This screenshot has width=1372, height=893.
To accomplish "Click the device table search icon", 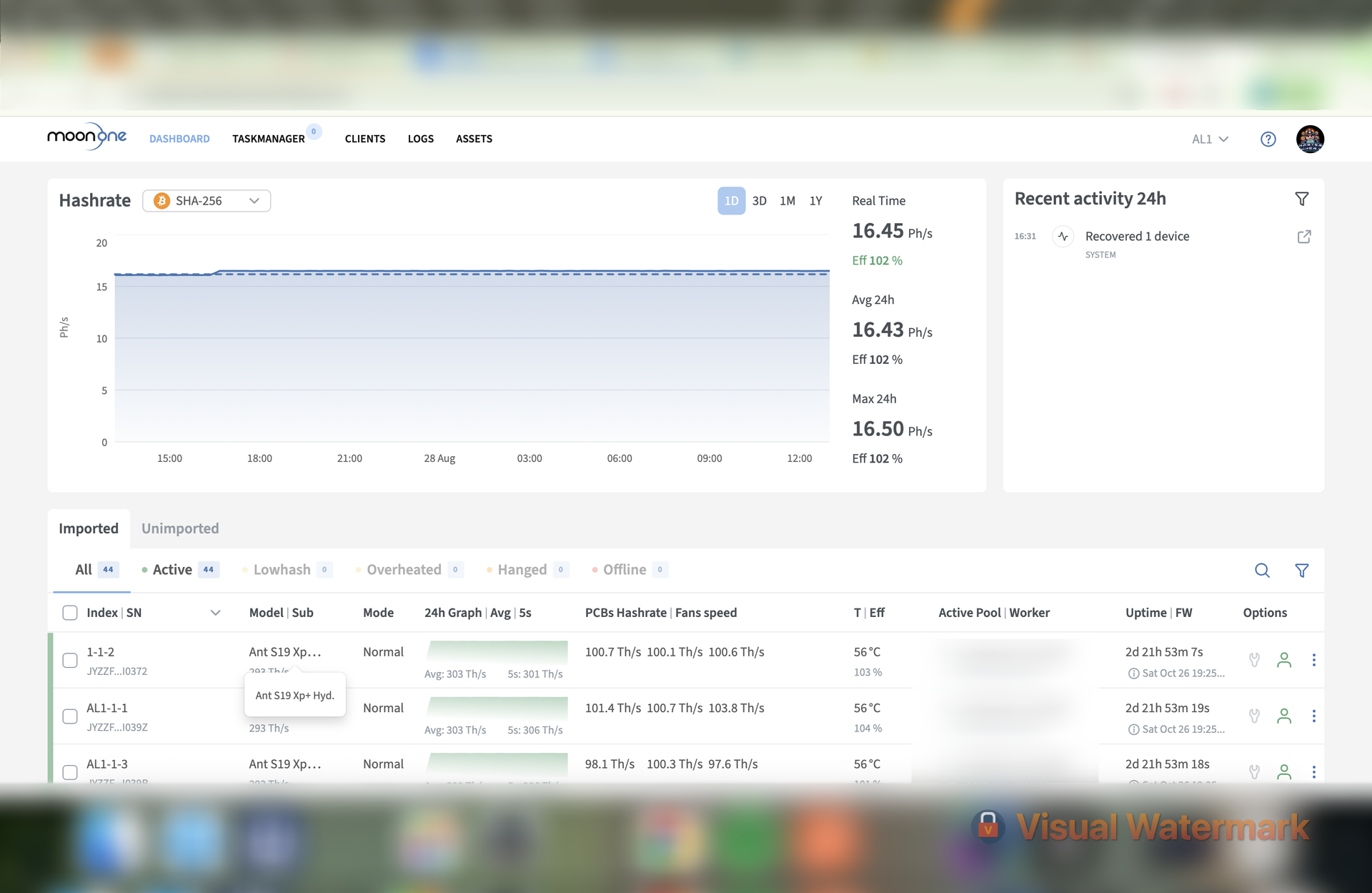I will (1262, 570).
